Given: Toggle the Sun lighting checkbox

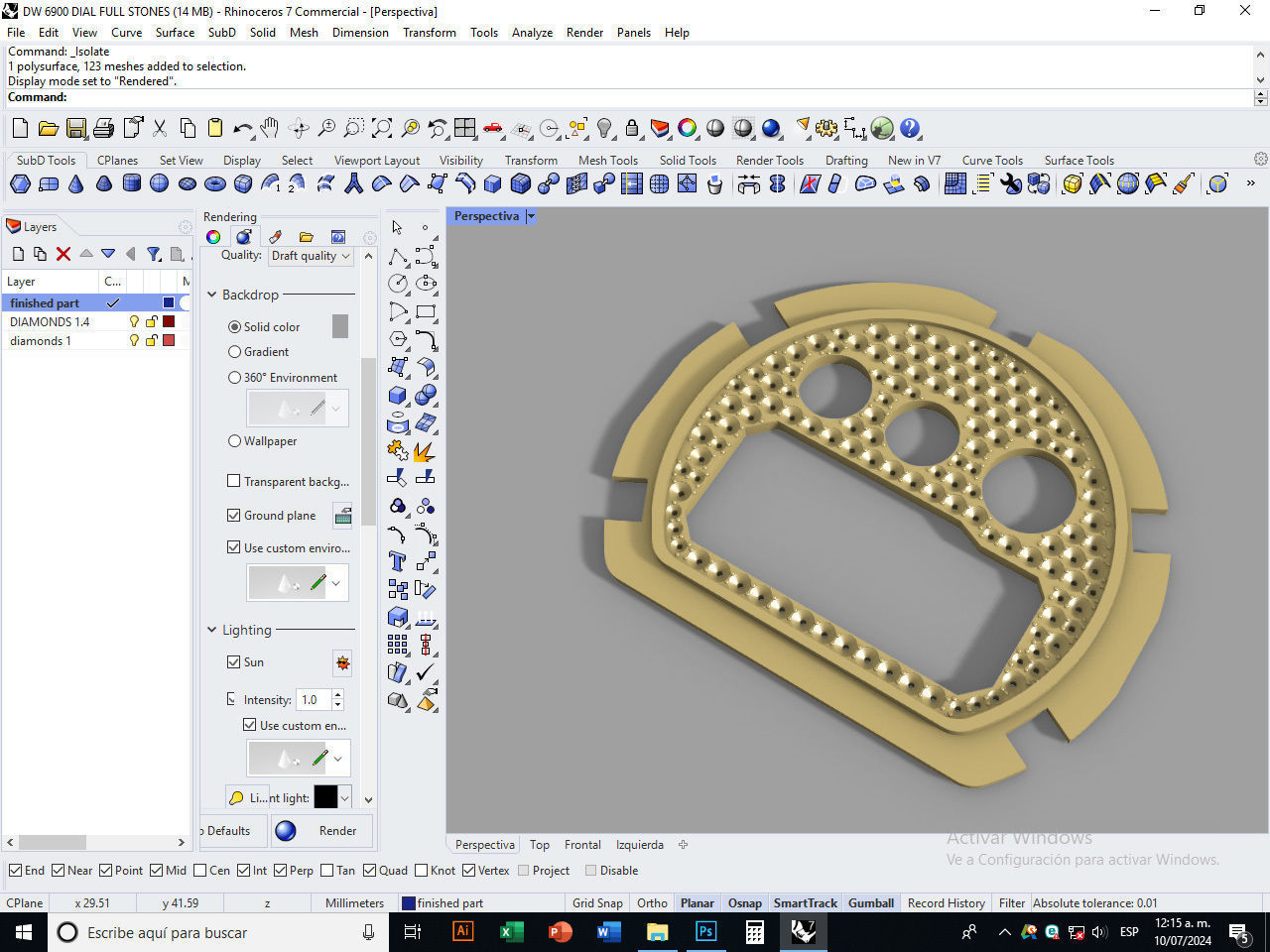Looking at the screenshot, I should click(x=234, y=661).
